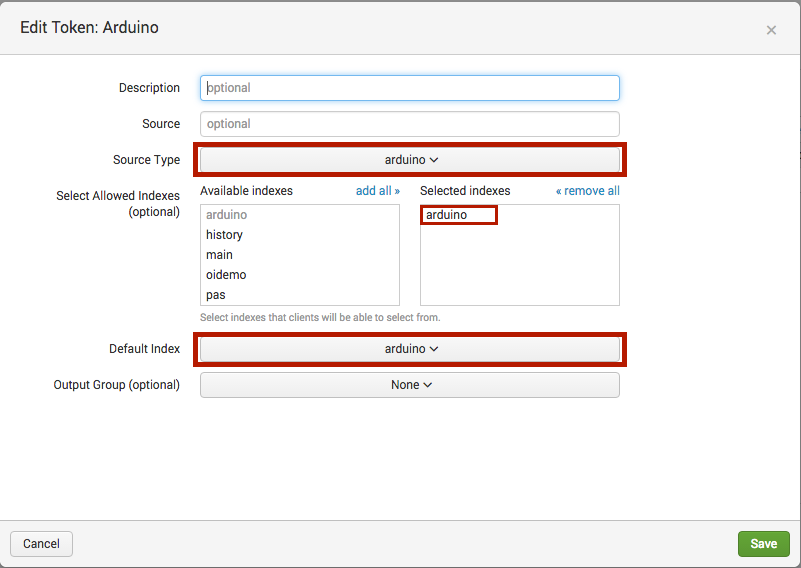Click empty area of Selected indexes box
The width and height of the screenshot is (801, 568).
click(520, 266)
